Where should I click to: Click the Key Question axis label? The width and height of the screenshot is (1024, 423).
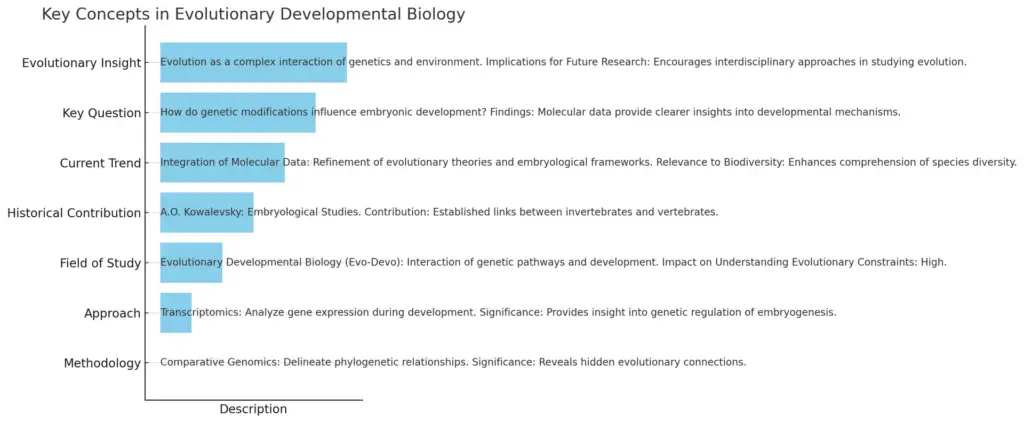click(101, 114)
